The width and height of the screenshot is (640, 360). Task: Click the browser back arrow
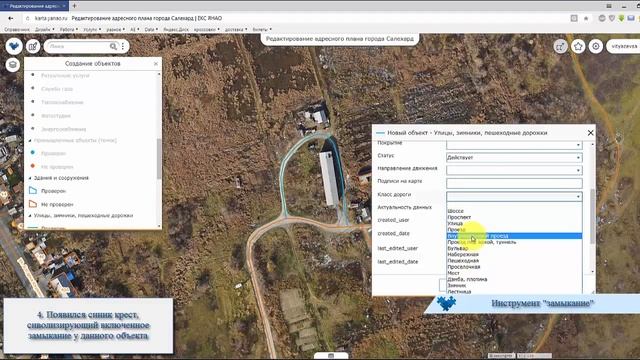11,18
